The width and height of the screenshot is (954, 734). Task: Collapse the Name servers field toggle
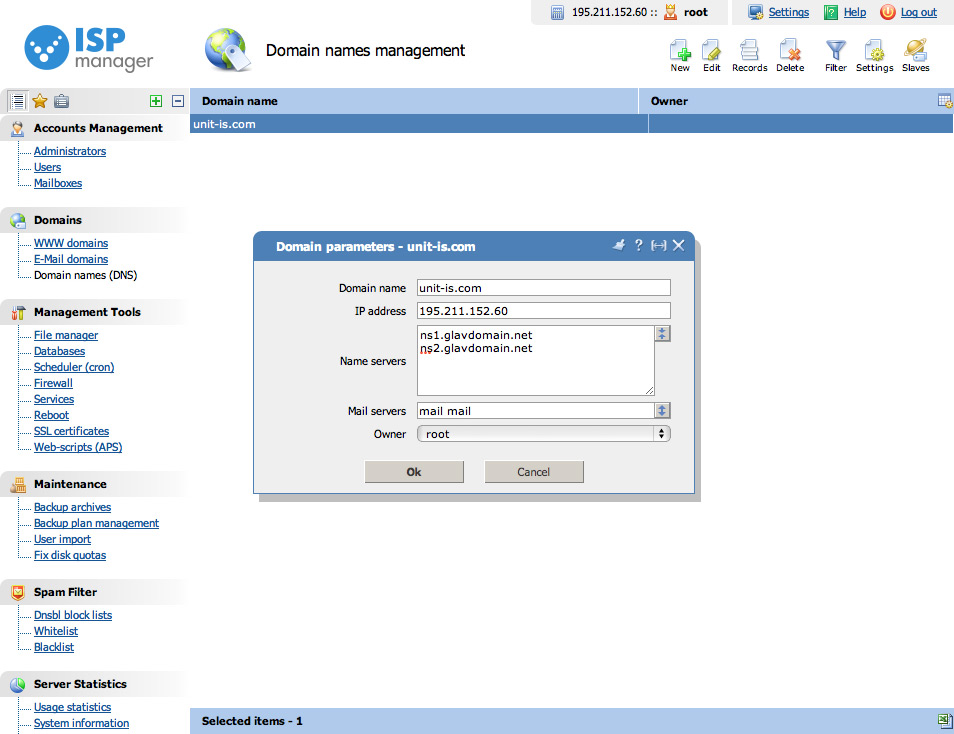pos(662,334)
